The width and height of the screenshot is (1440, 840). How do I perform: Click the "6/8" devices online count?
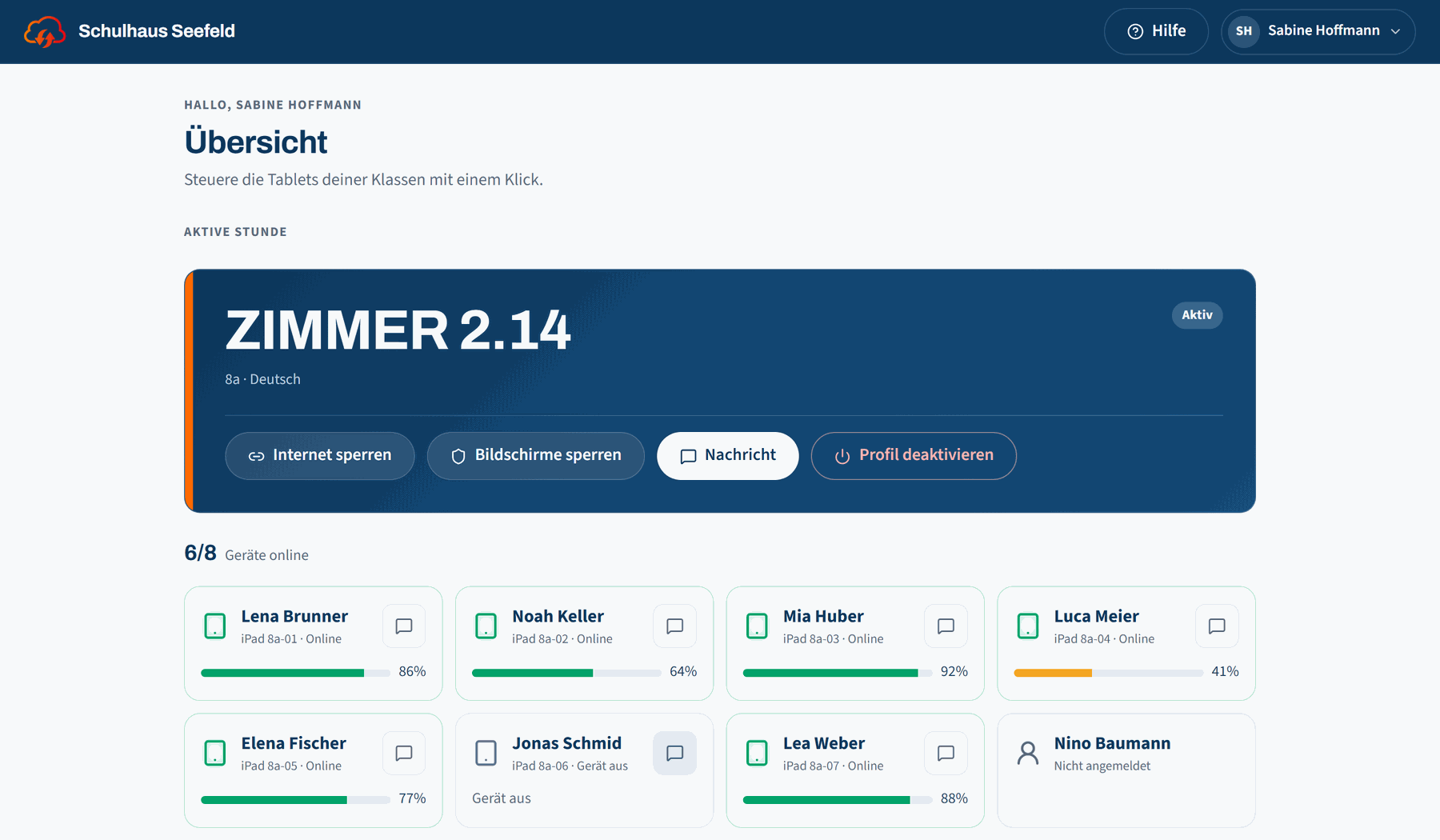200,553
